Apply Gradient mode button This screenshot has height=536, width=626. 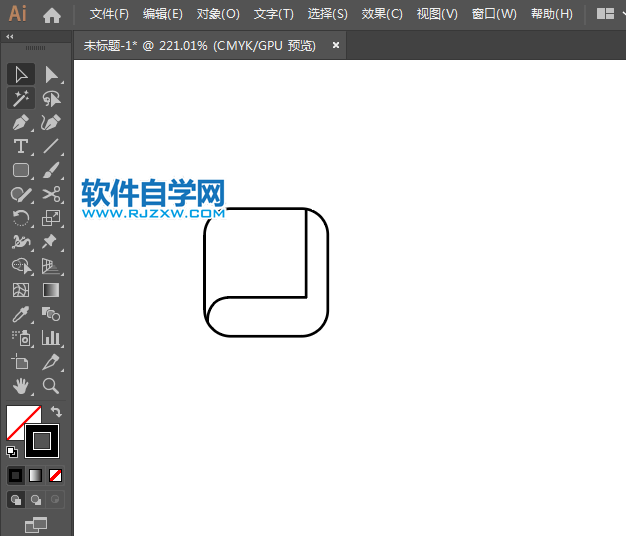tap(36, 475)
